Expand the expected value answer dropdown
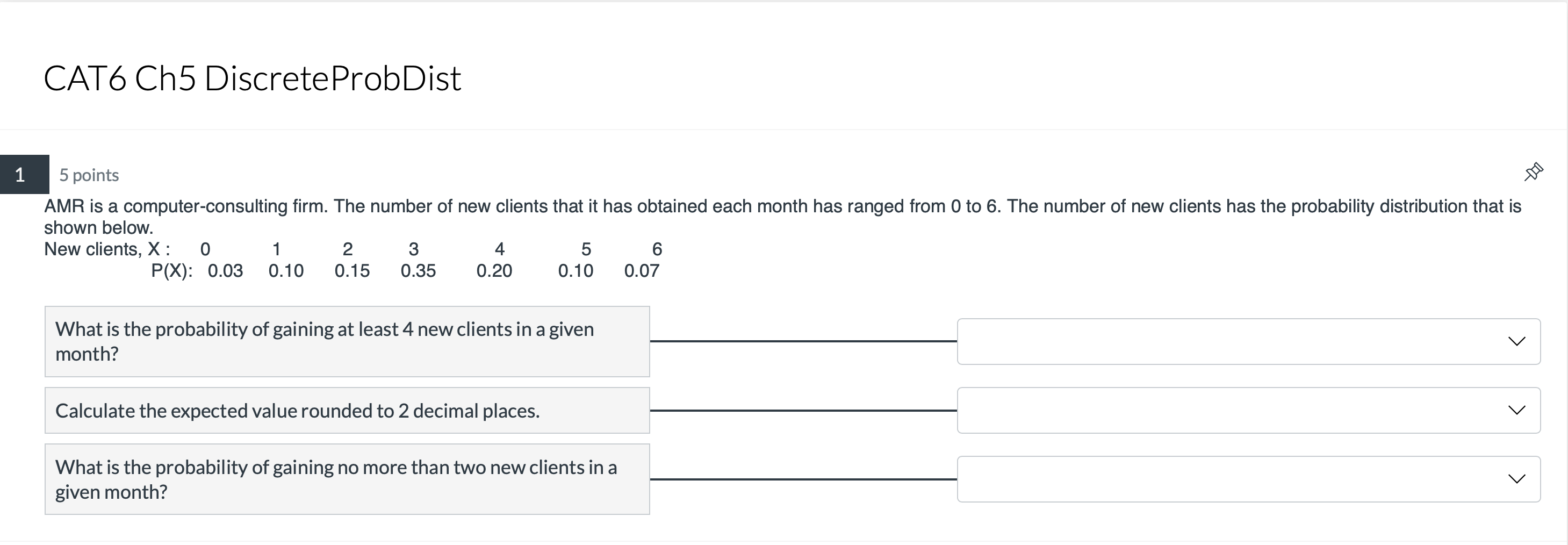This screenshot has height=545, width=1568. [x=1248, y=411]
